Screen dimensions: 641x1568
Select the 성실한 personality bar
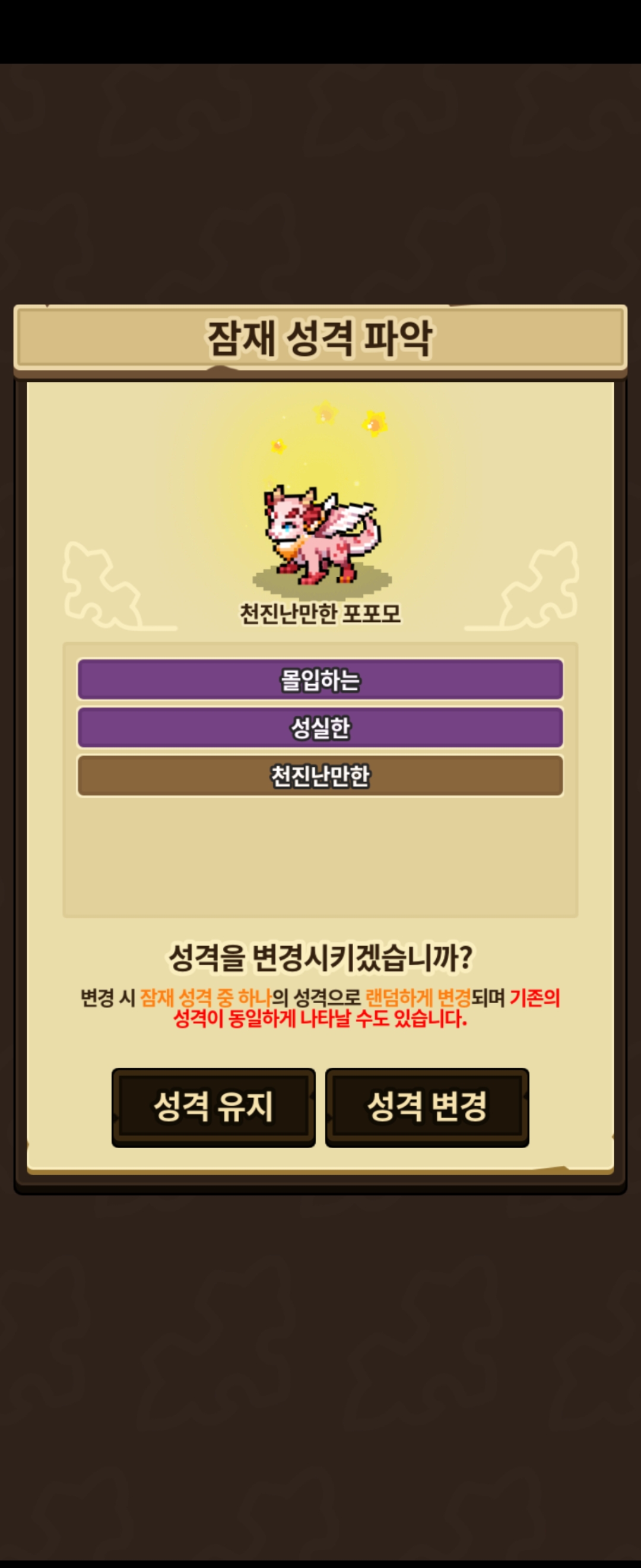[320, 728]
